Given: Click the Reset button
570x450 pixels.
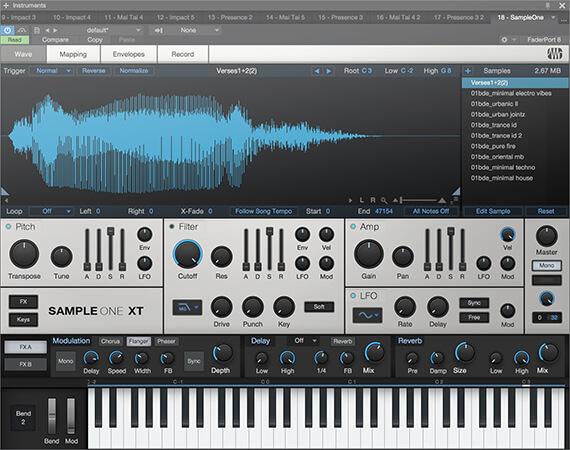Looking at the screenshot, I should point(546,211).
